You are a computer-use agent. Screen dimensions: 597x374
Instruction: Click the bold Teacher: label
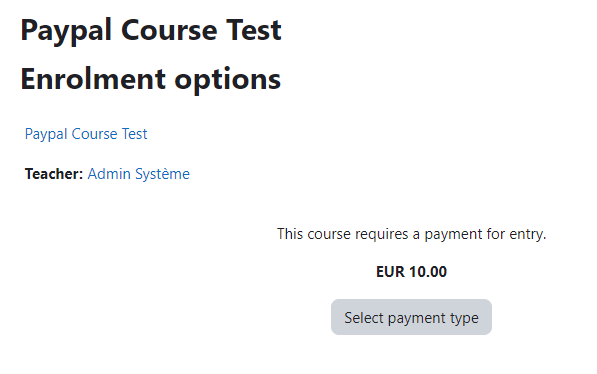(x=54, y=174)
